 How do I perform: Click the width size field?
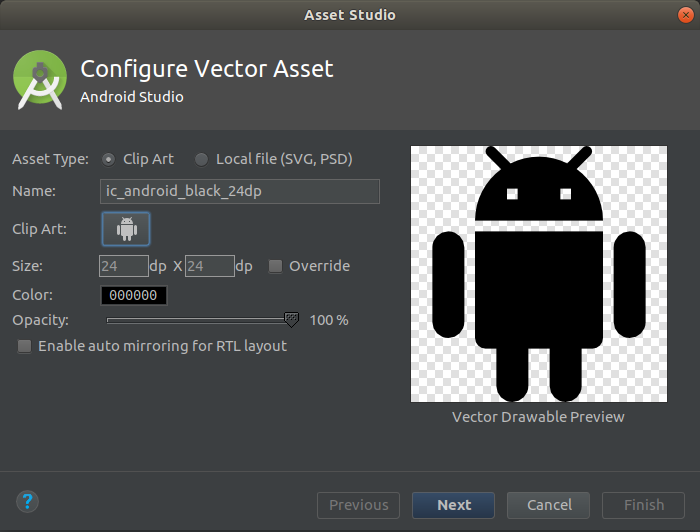pyautogui.click(x=124, y=266)
